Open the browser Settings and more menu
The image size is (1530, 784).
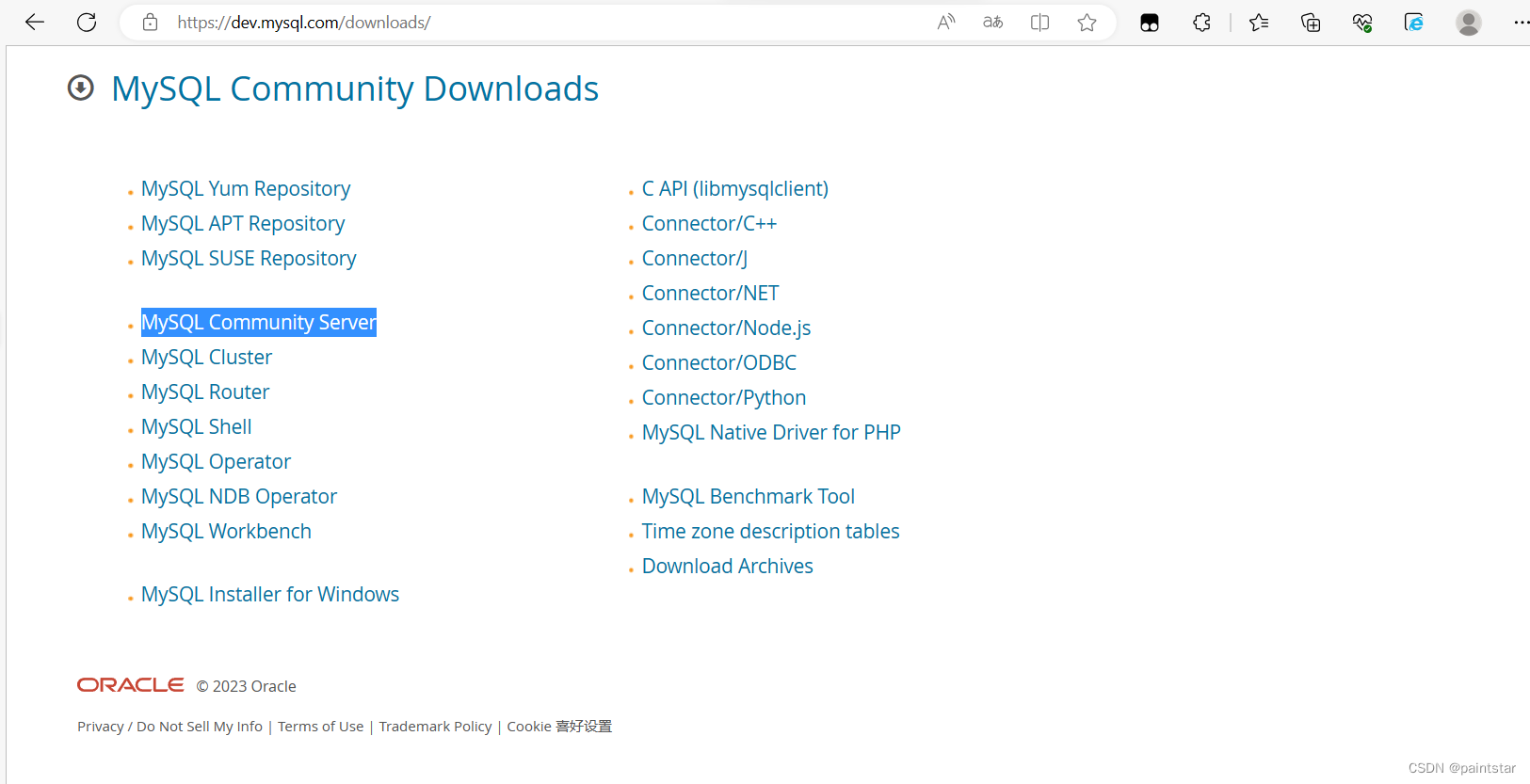coord(1521,22)
